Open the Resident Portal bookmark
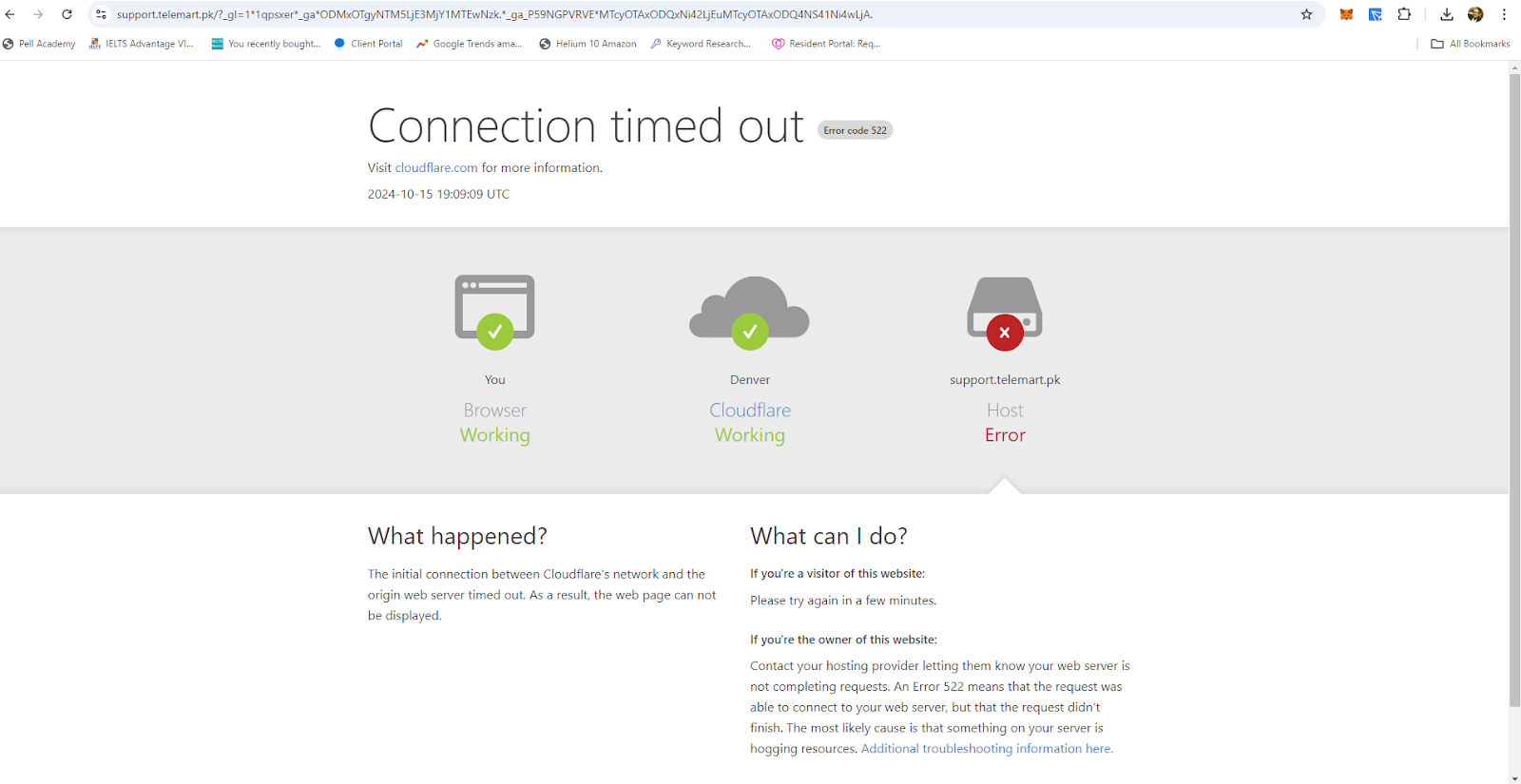1521x784 pixels. click(826, 44)
